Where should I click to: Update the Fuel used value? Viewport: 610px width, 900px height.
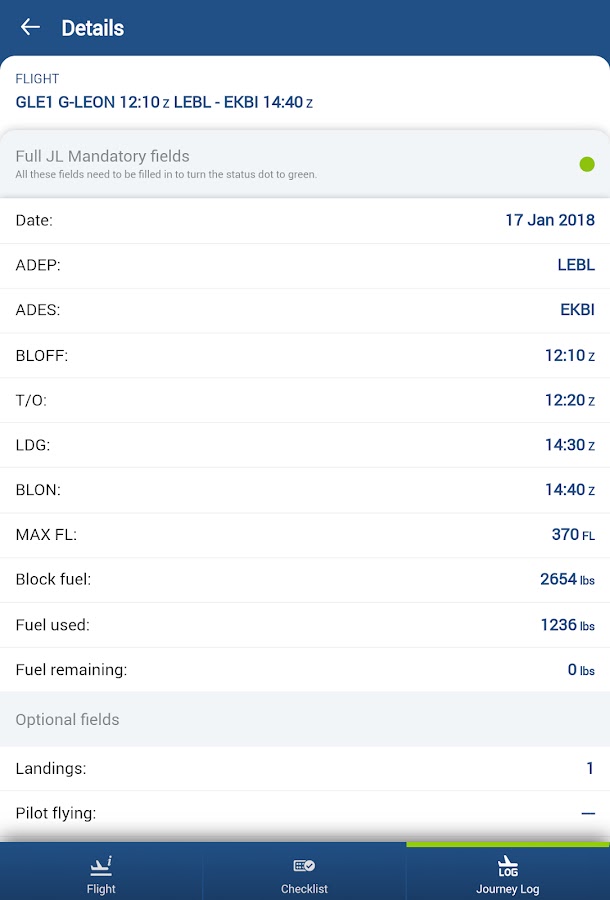(x=566, y=625)
